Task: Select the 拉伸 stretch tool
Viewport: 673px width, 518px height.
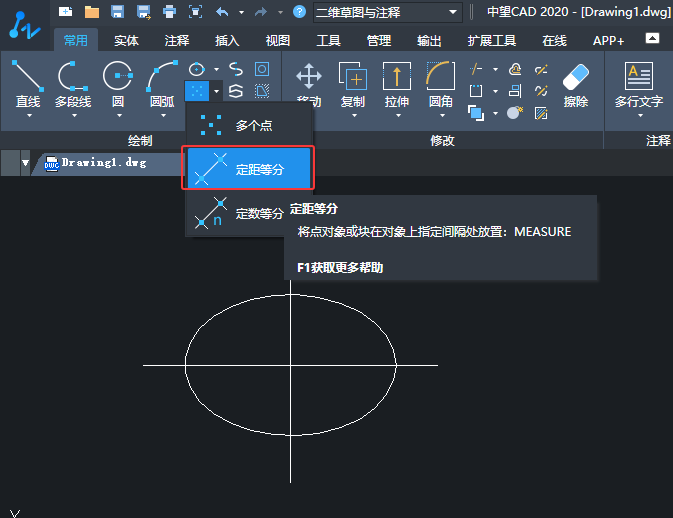Action: point(397,83)
